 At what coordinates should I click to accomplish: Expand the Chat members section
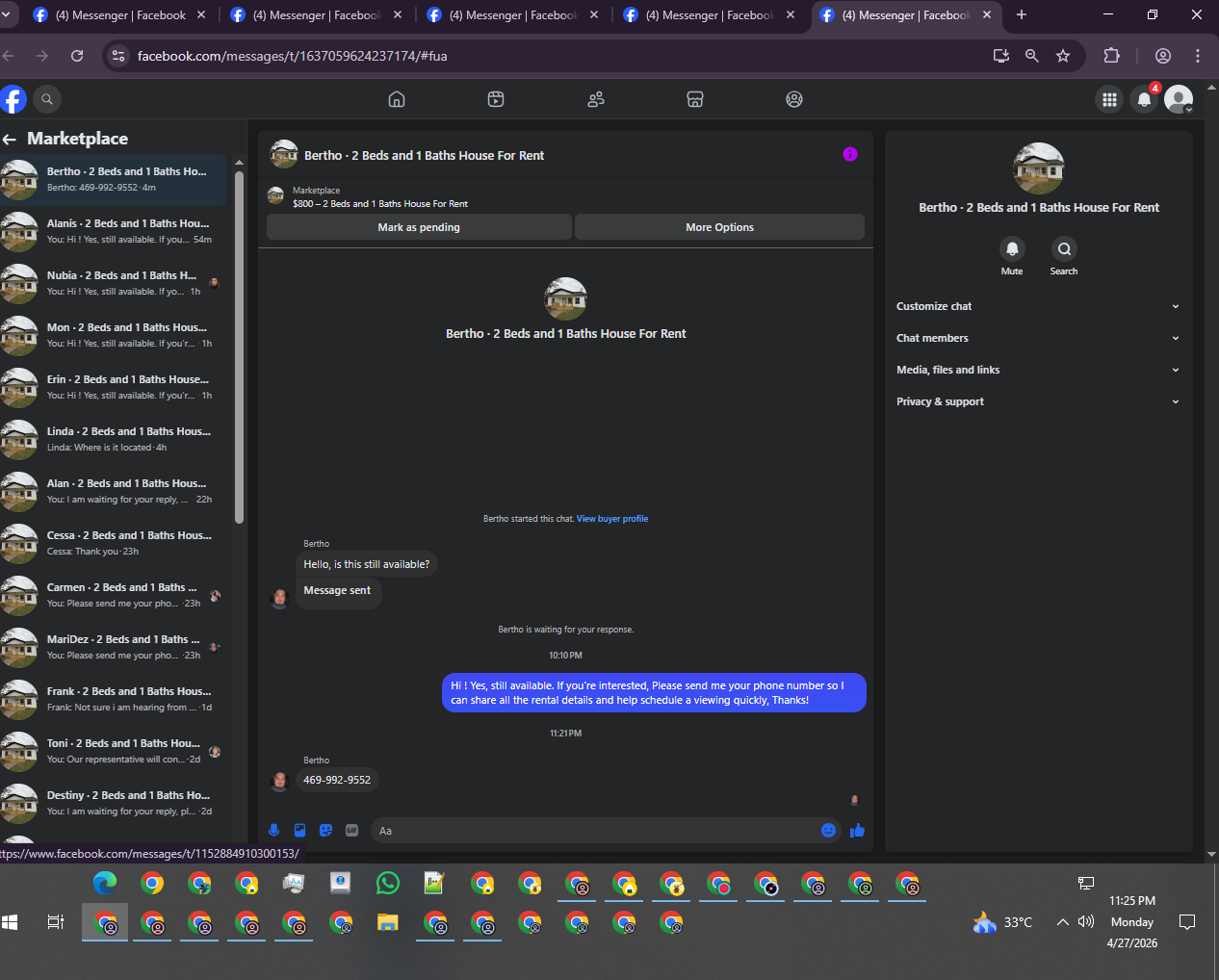(1038, 338)
